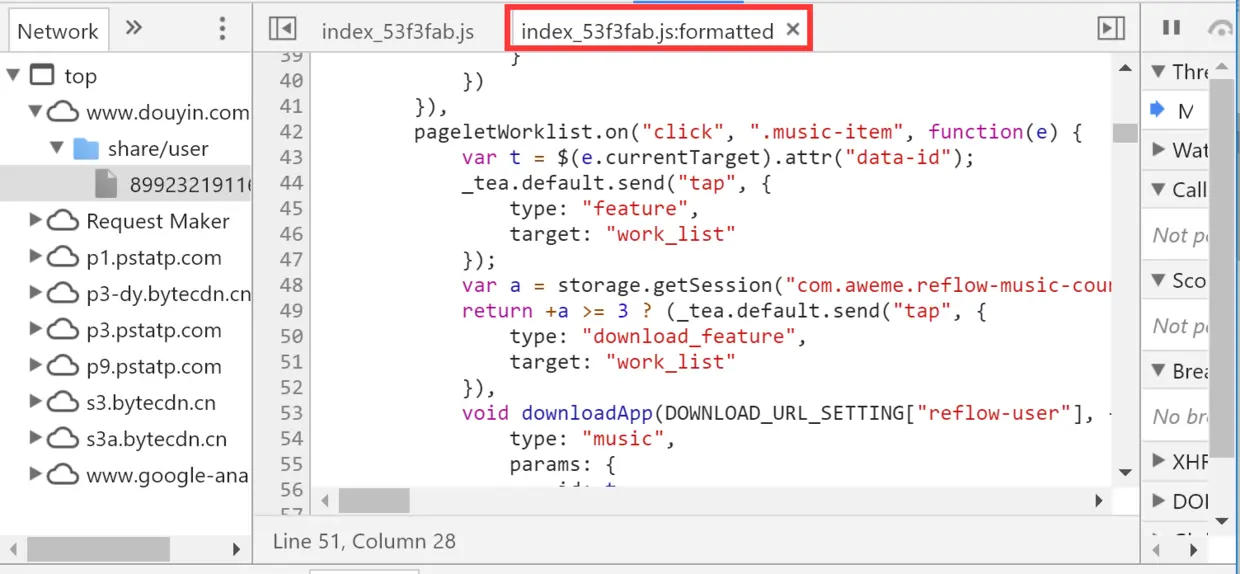Show more navigator tabs chevron
This screenshot has width=1240, height=574.
point(133,28)
